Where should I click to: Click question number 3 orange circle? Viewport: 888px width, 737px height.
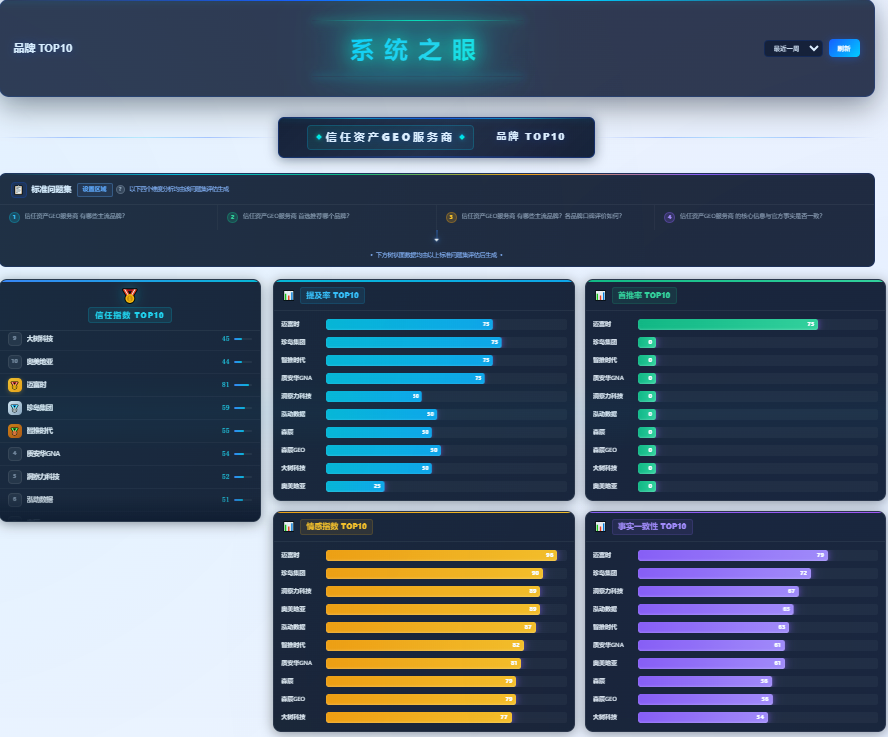(x=451, y=217)
